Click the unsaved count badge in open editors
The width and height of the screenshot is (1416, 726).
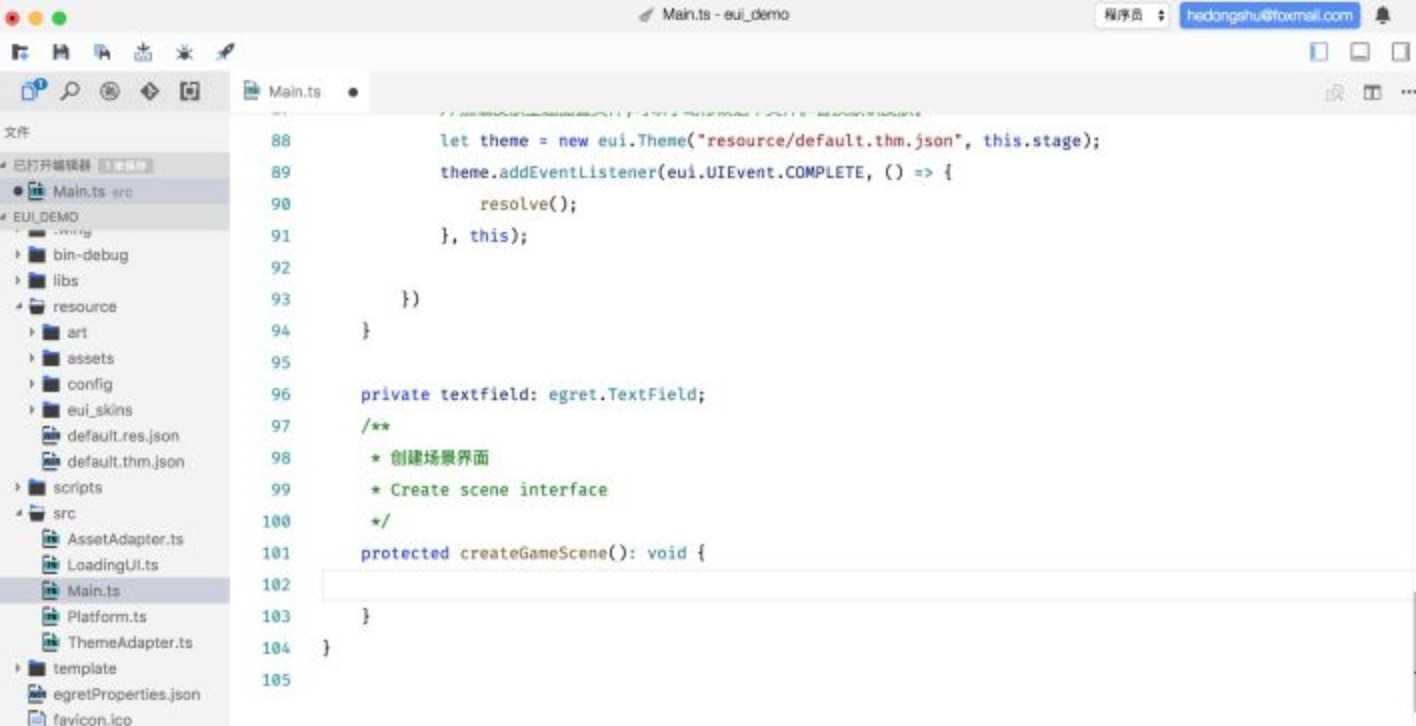tap(125, 165)
